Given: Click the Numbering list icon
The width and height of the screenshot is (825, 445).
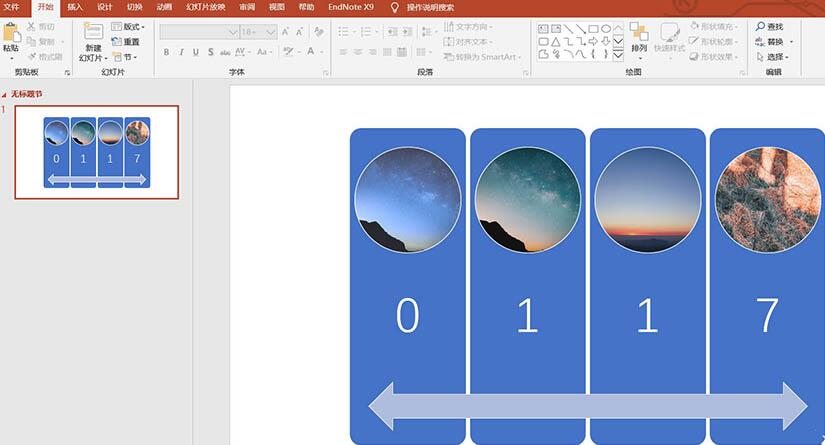Looking at the screenshot, I should (366, 32).
